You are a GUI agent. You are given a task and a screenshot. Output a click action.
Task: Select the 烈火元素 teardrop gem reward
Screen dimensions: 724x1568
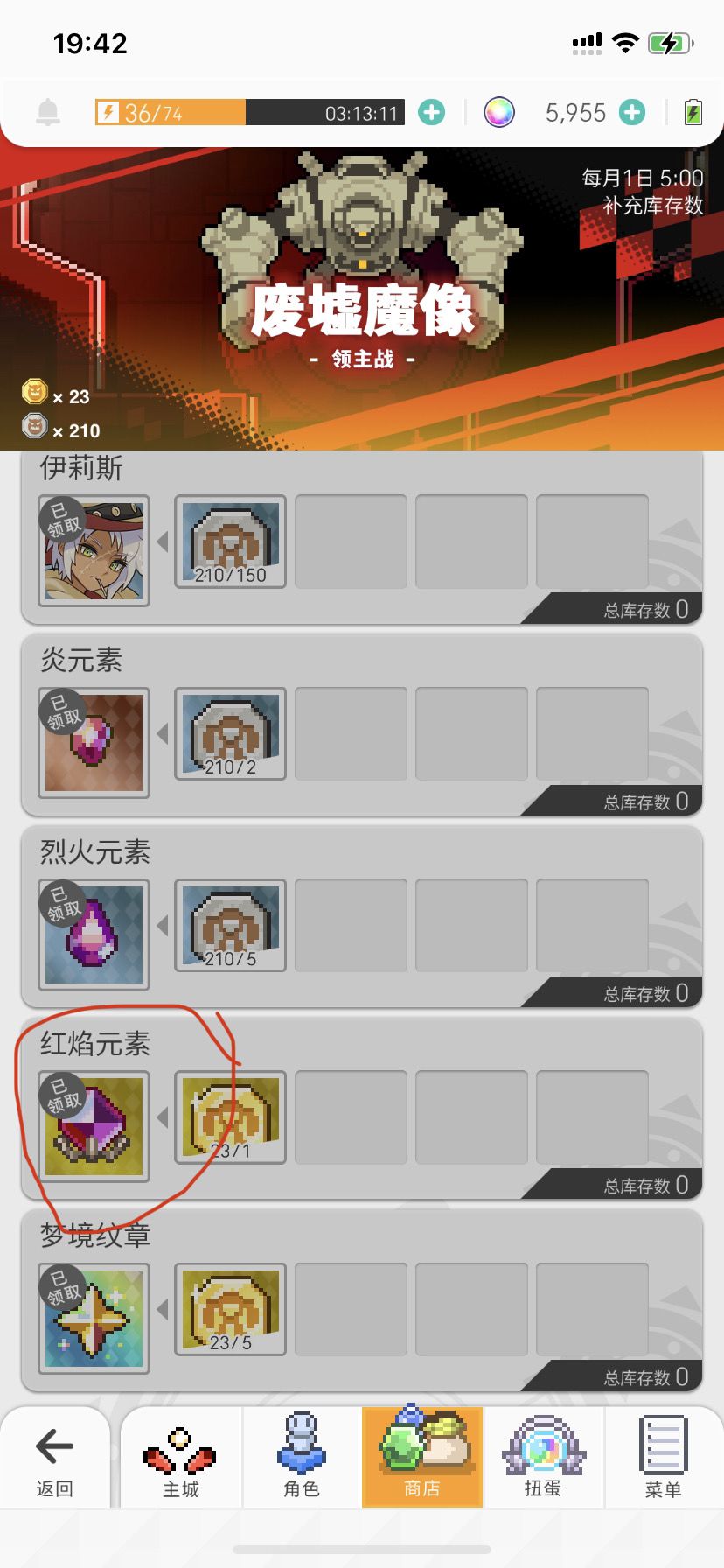94,934
